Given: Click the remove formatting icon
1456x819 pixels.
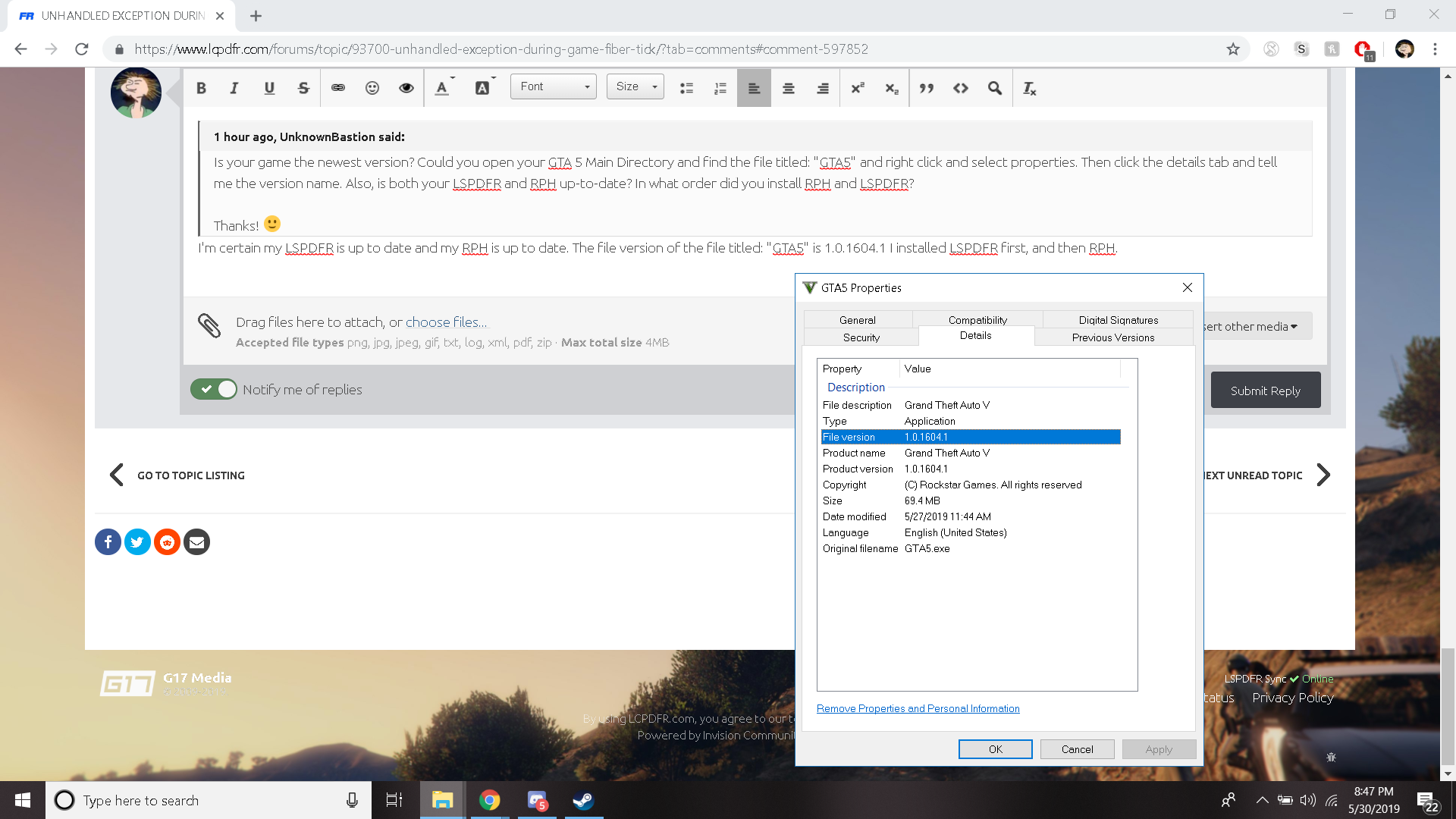Looking at the screenshot, I should (1029, 88).
